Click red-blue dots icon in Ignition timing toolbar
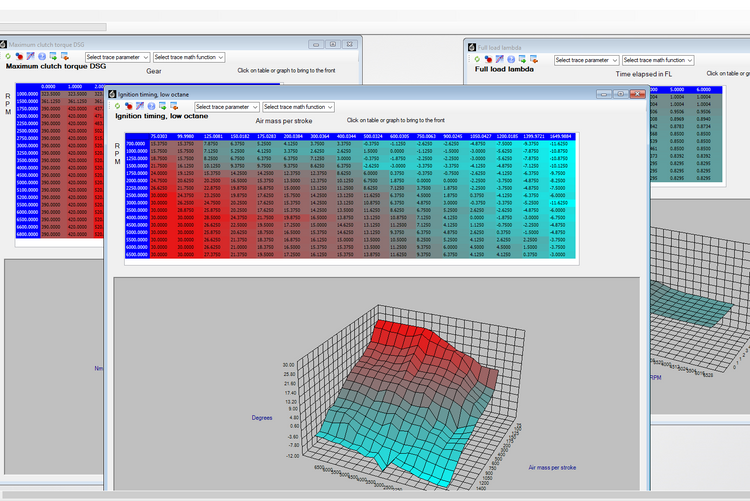 click(x=128, y=106)
